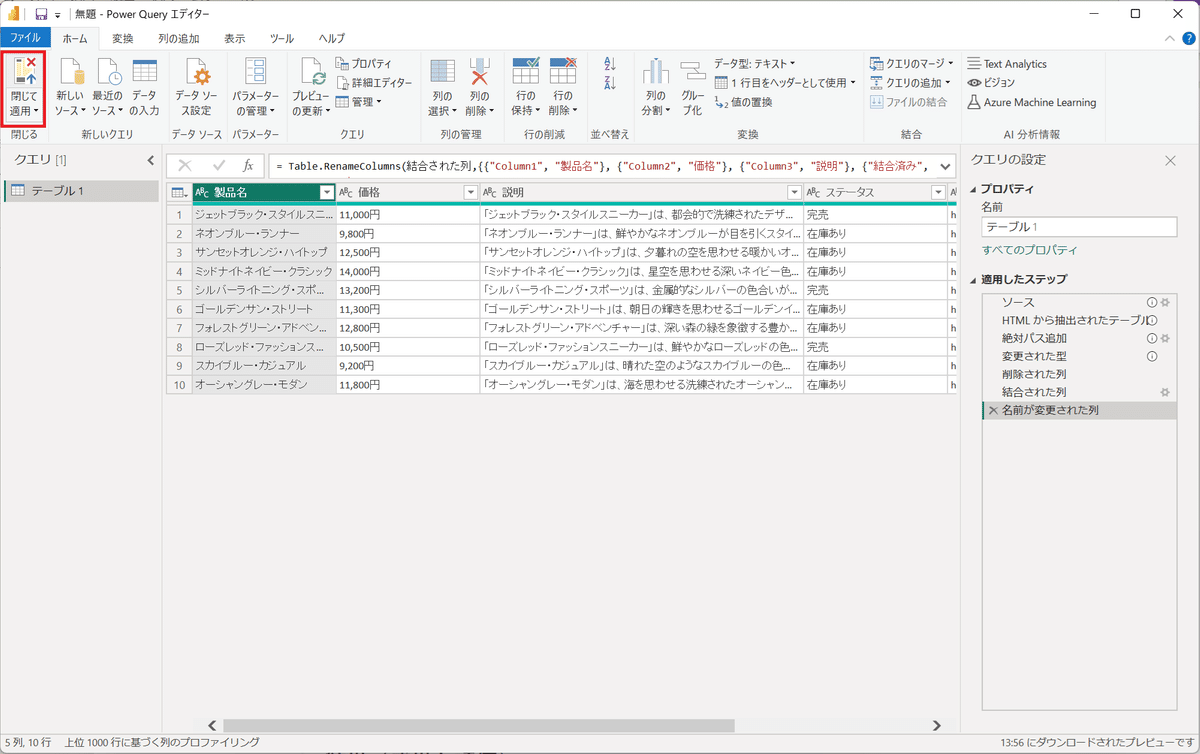Image resolution: width=1200 pixels, height=754 pixels.
Task: Click パラメーターの管理 (Manage Parameters) icon
Action: click(x=256, y=72)
